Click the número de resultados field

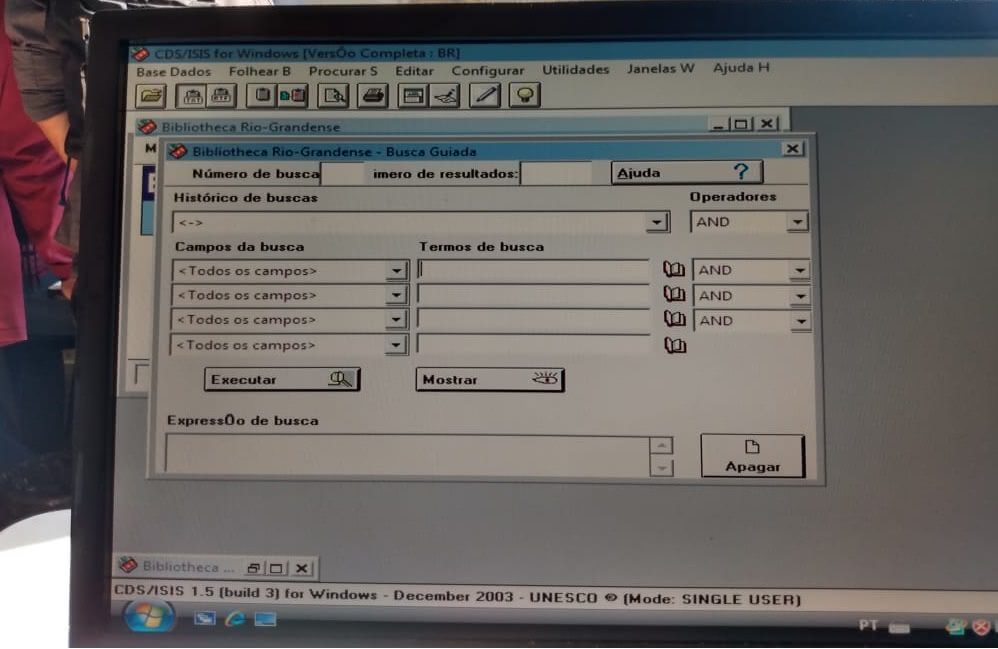click(556, 173)
